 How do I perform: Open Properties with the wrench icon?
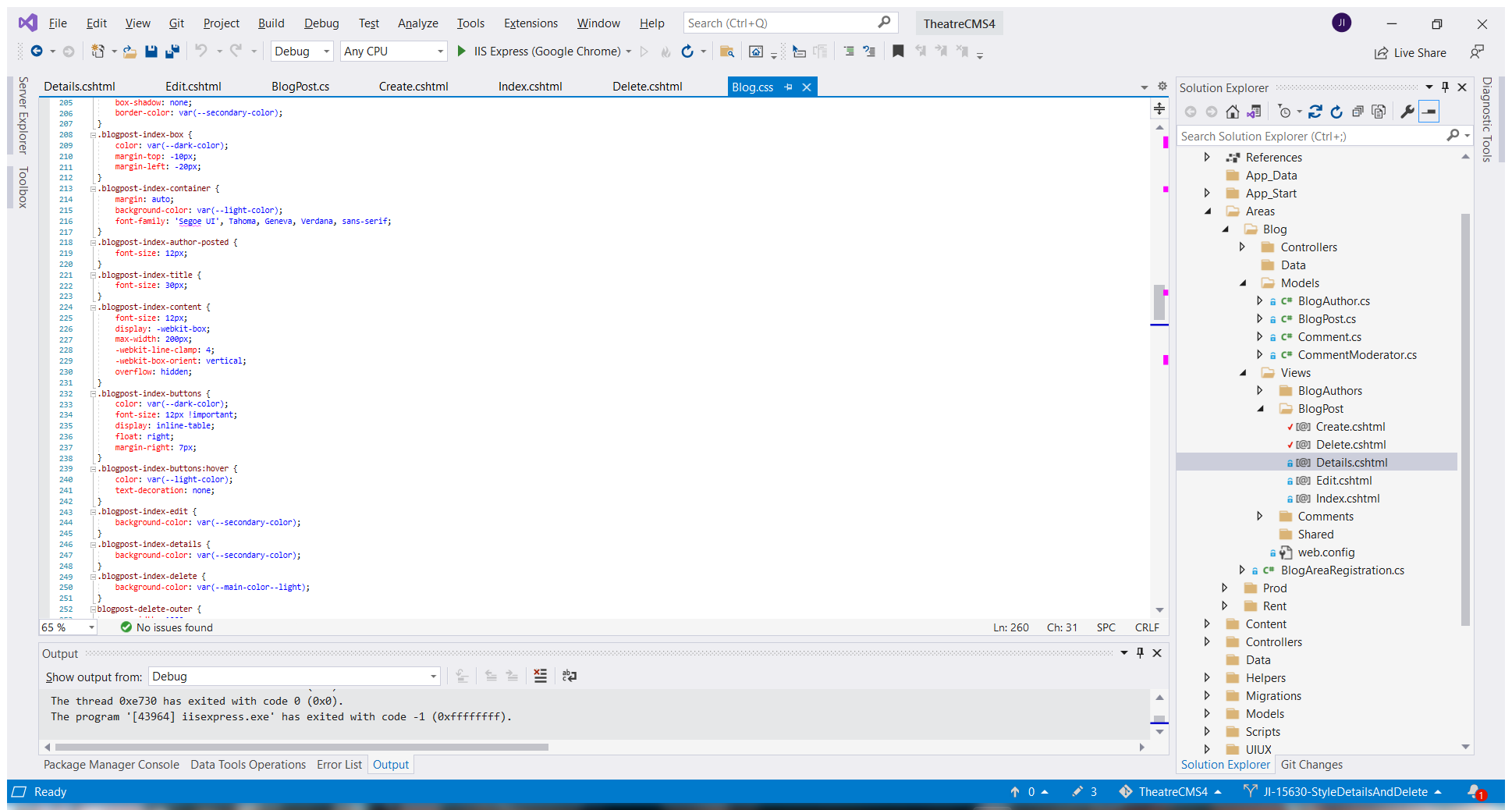[1407, 111]
